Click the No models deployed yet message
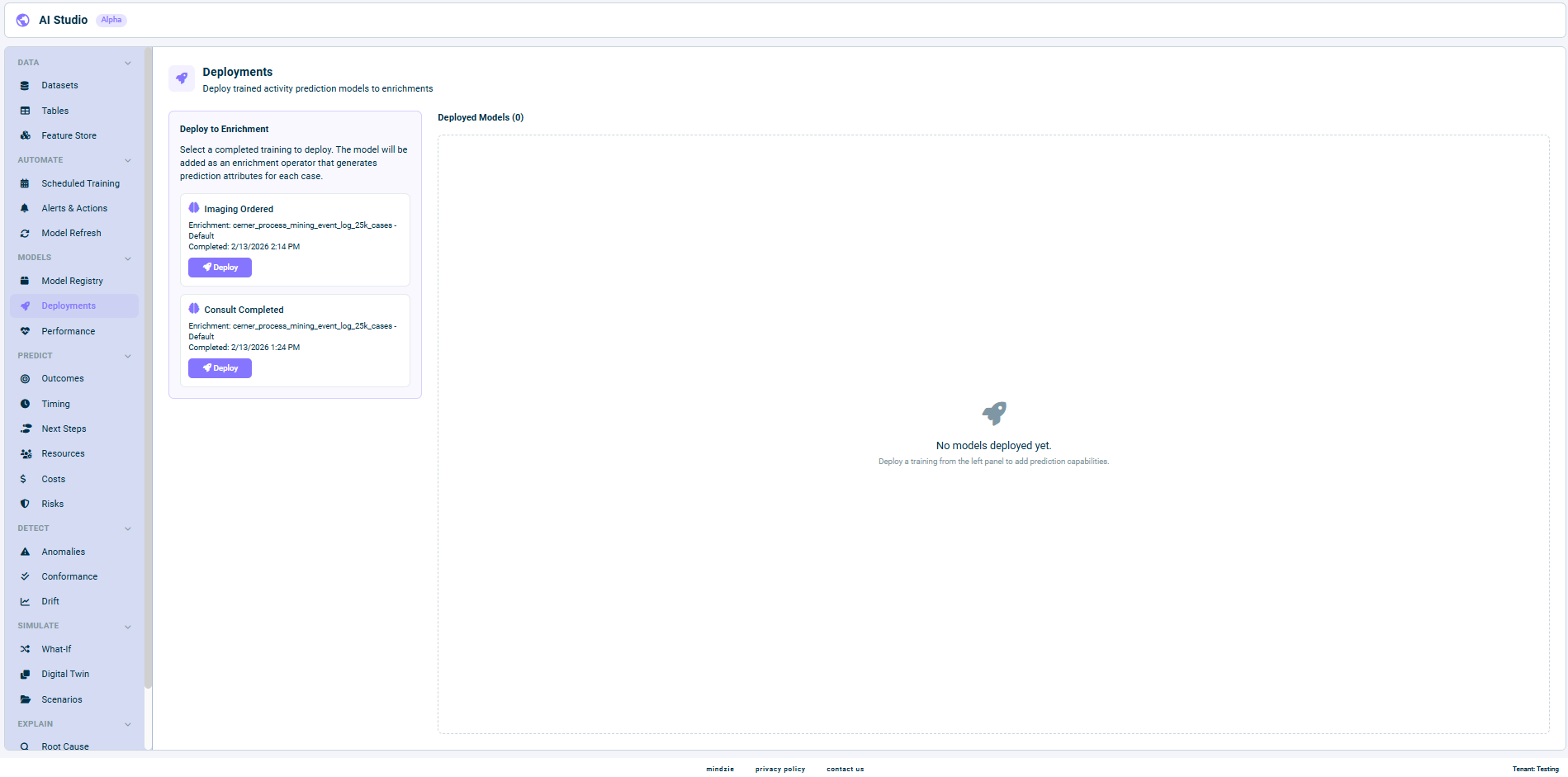The image size is (1568, 777). pyautogui.click(x=994, y=446)
